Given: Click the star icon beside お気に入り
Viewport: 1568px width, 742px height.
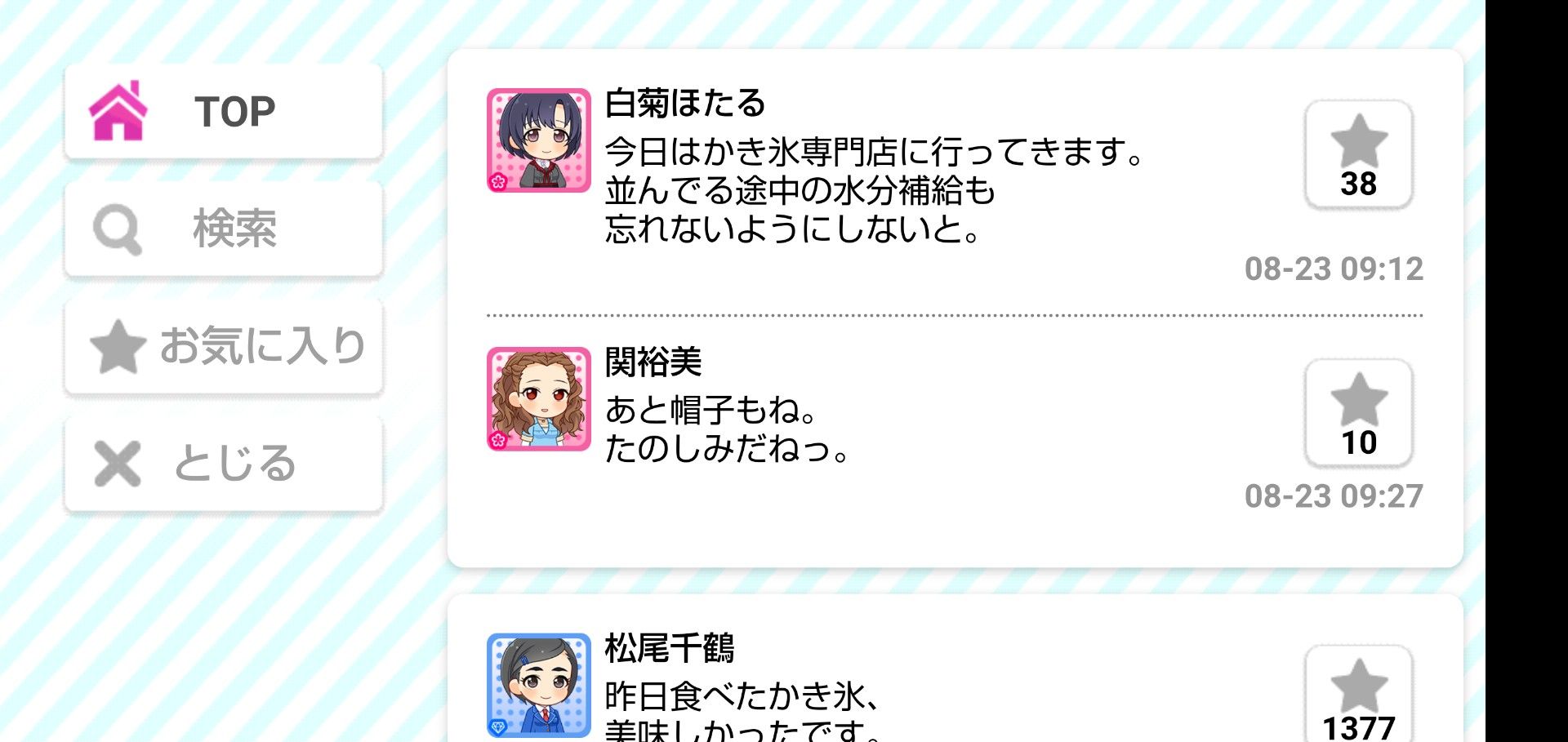Looking at the screenshot, I should click(118, 345).
